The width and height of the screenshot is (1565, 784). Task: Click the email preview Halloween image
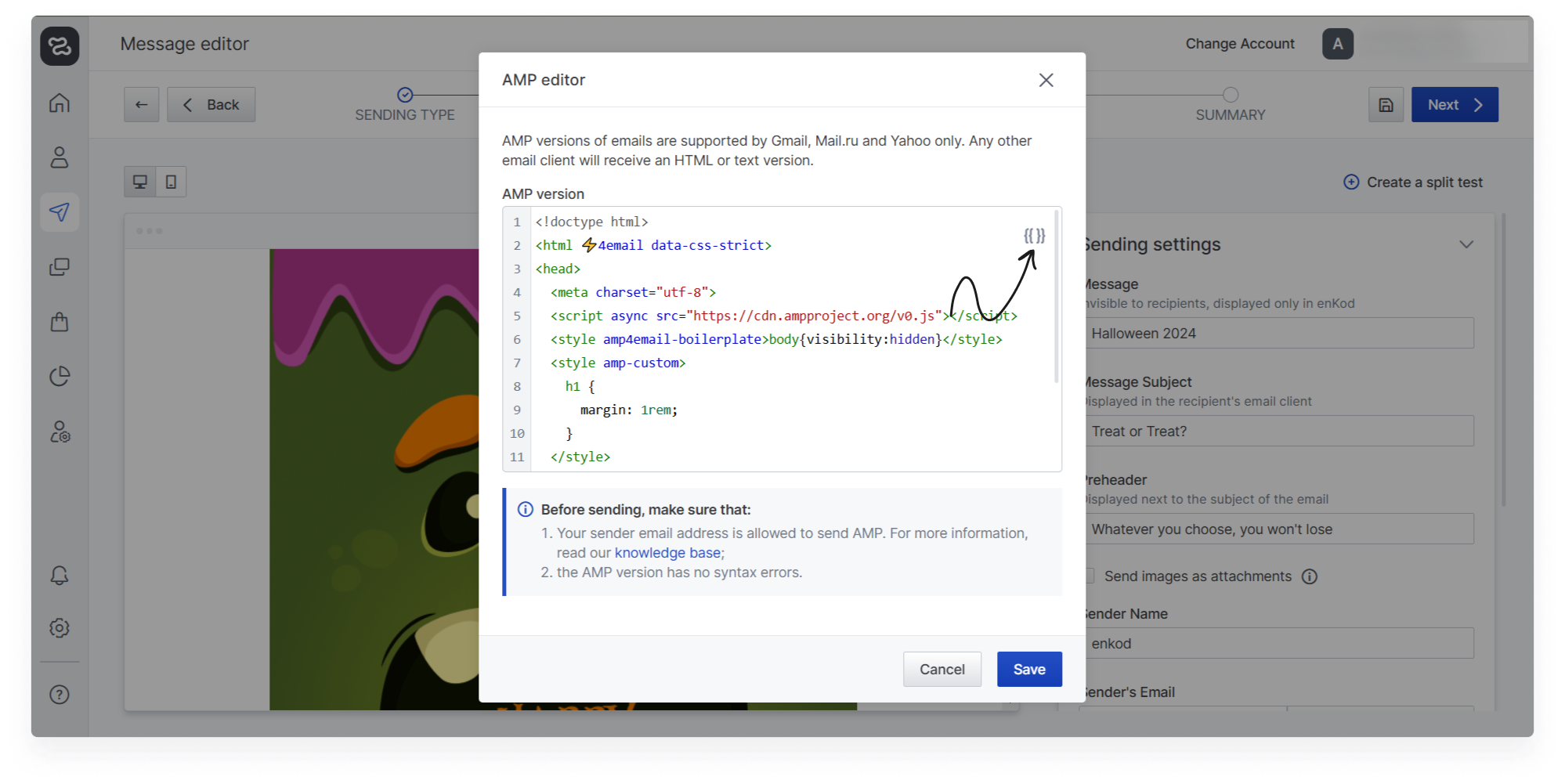click(374, 479)
